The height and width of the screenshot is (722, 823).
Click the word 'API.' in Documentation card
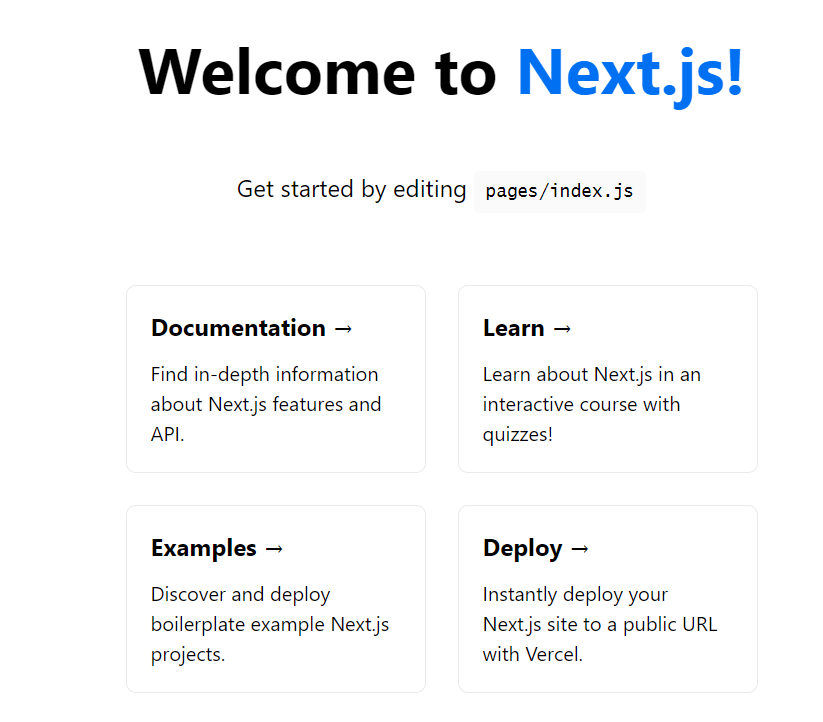coord(167,434)
